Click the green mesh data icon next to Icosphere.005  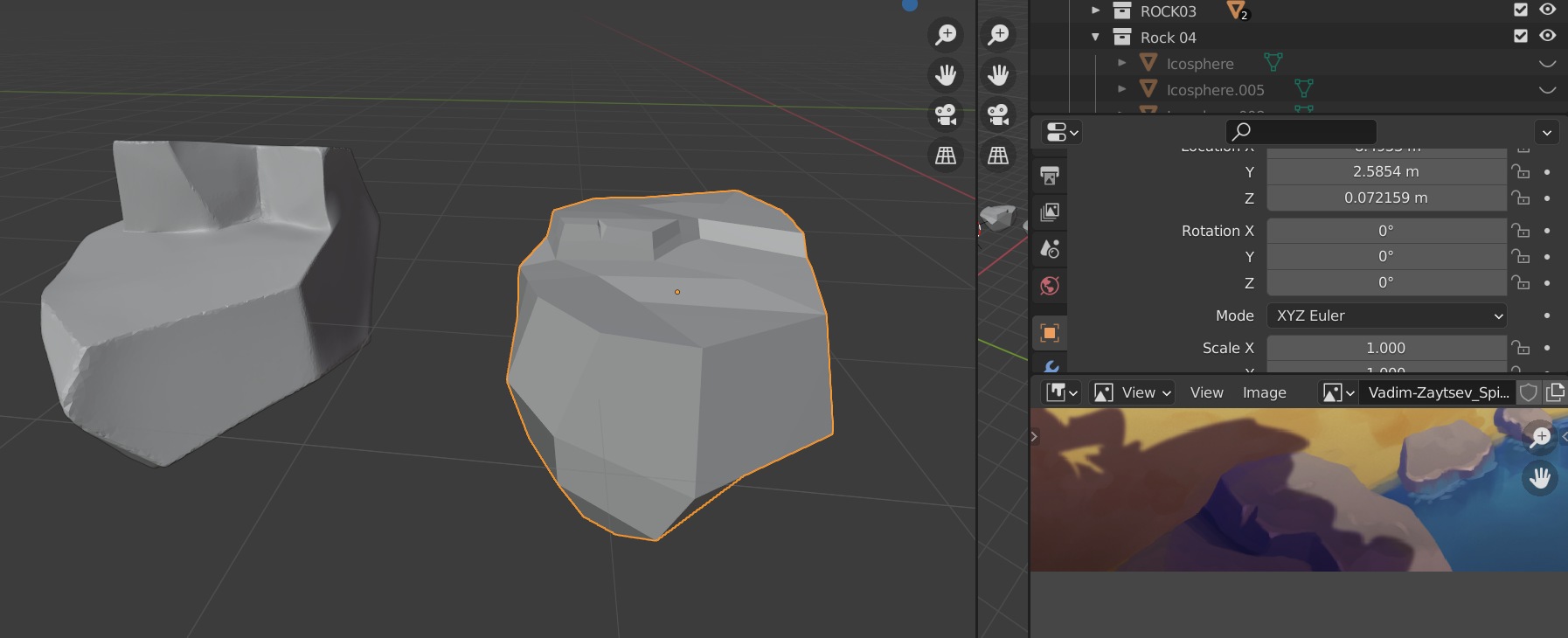click(1304, 88)
